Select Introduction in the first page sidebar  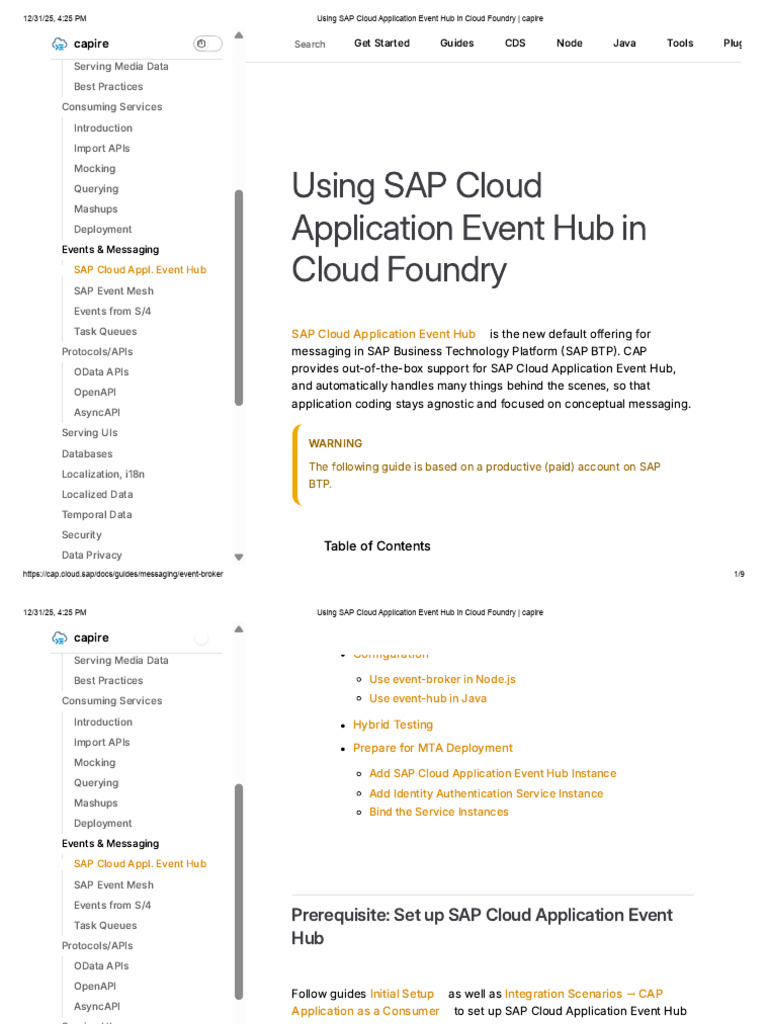pos(103,129)
